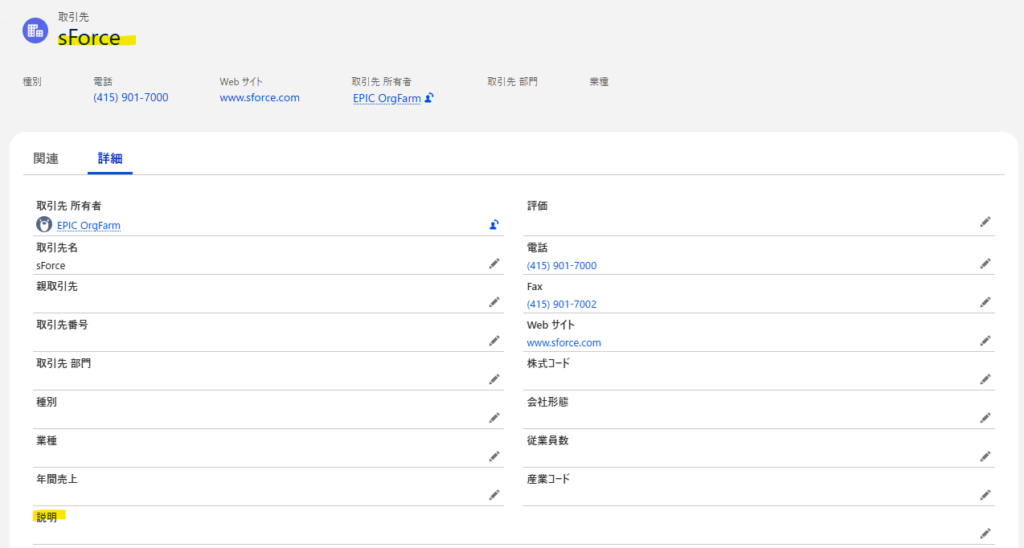Open www.sforce.com in Web サイト detail field
The image size is (1024, 548).
[564, 343]
